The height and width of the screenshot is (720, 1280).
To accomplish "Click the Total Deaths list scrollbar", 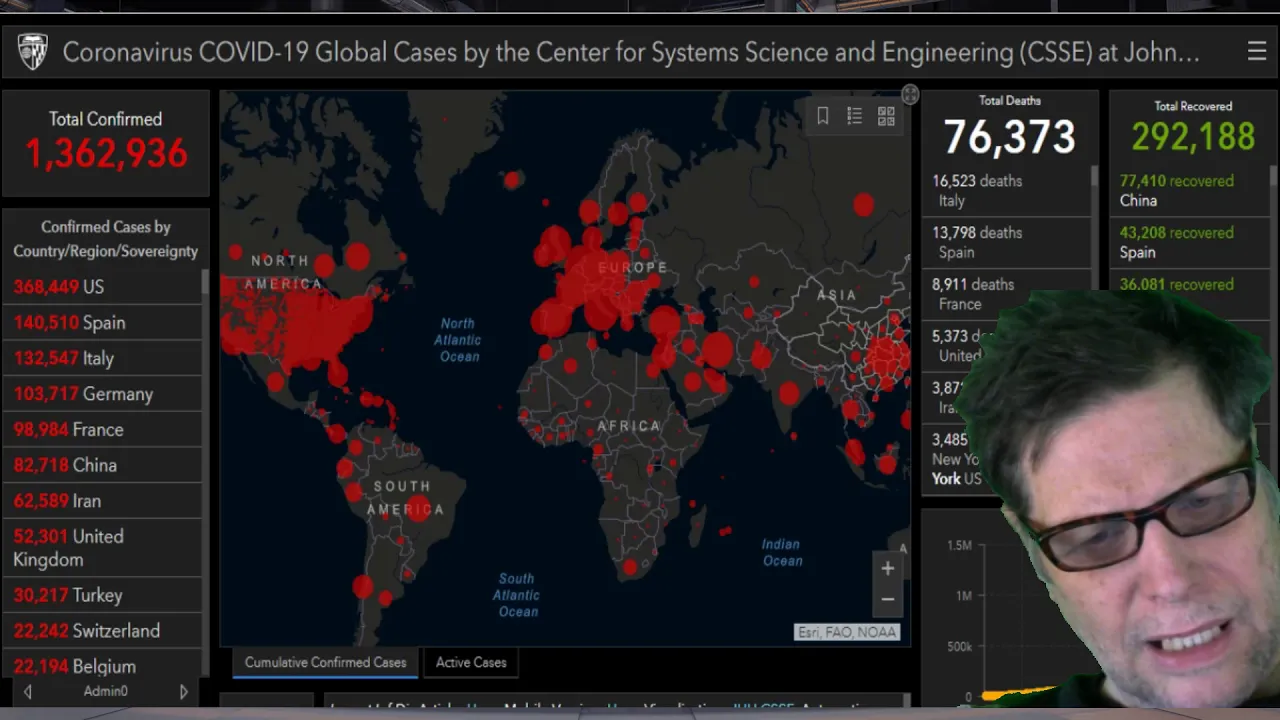I will pos(1094,178).
